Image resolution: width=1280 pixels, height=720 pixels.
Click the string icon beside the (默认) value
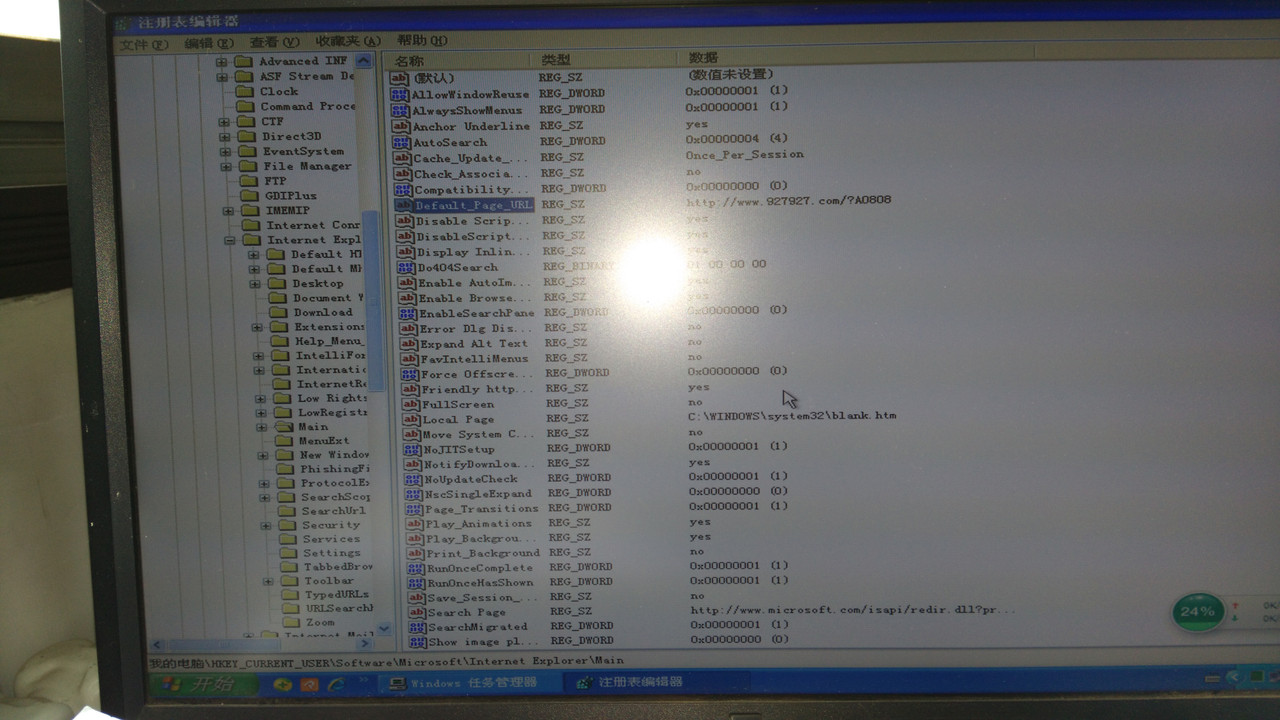(399, 78)
